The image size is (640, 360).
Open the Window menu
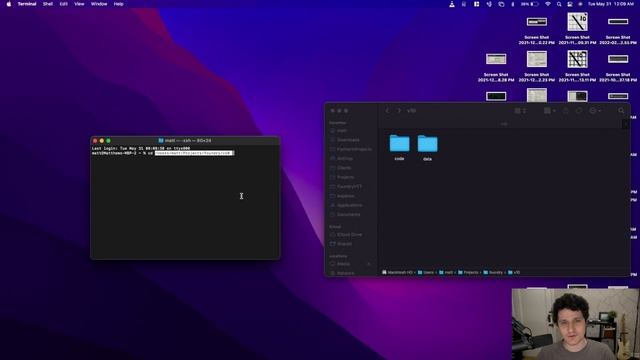[x=99, y=4]
